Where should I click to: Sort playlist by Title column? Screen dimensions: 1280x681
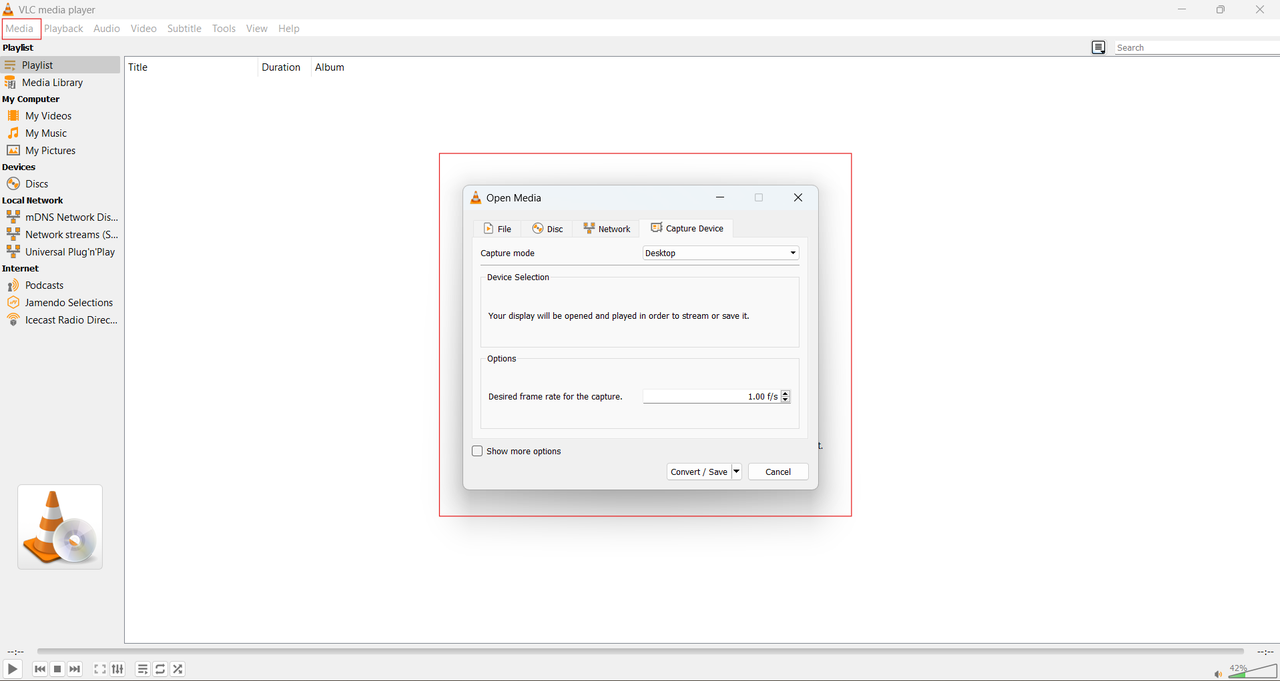[x=191, y=67]
